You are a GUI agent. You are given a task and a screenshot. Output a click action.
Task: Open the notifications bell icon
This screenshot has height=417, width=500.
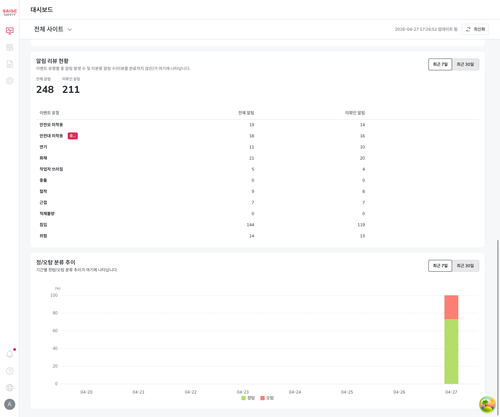tap(10, 354)
